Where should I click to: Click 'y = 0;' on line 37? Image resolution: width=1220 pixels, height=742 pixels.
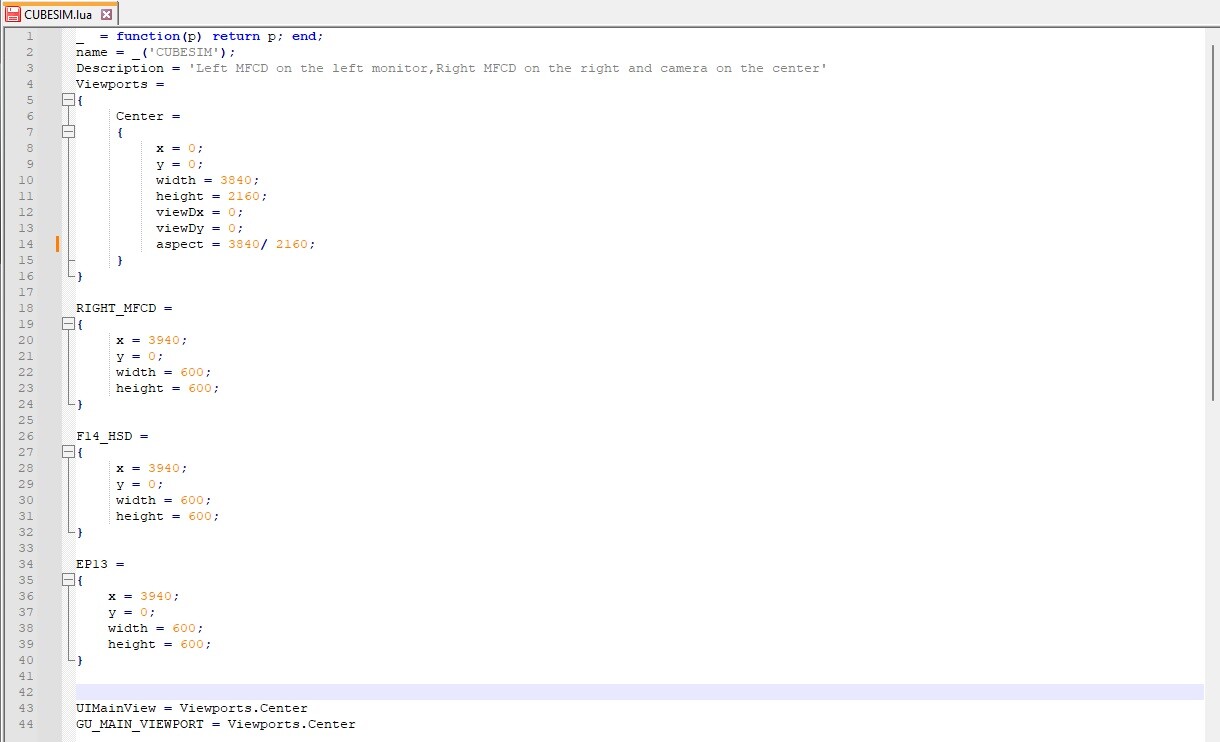click(x=131, y=612)
